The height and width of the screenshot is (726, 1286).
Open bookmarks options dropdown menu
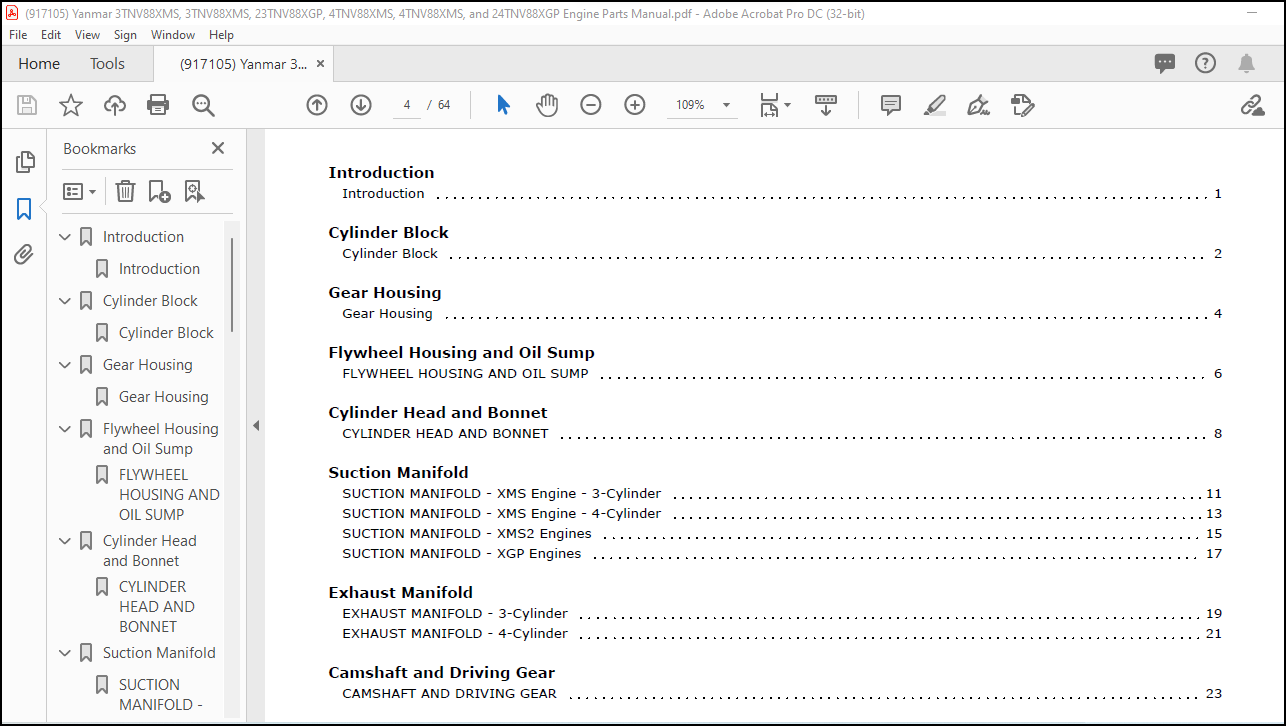click(x=80, y=191)
